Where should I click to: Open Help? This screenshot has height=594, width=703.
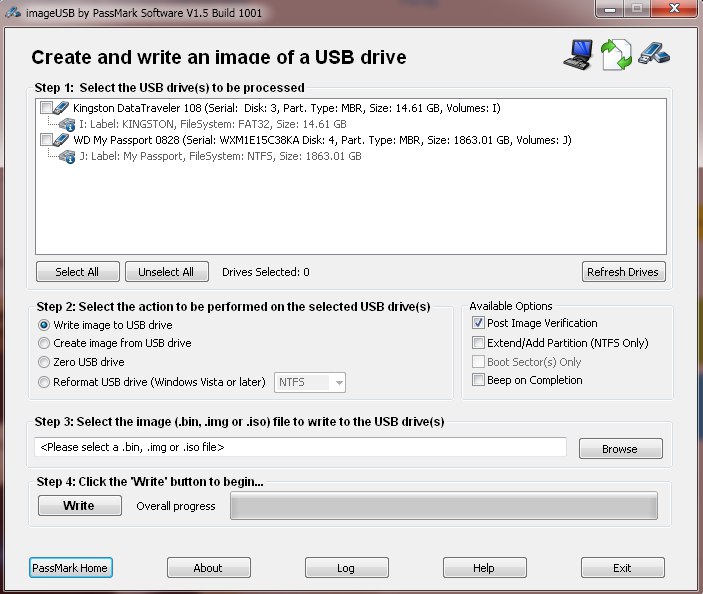coord(485,568)
